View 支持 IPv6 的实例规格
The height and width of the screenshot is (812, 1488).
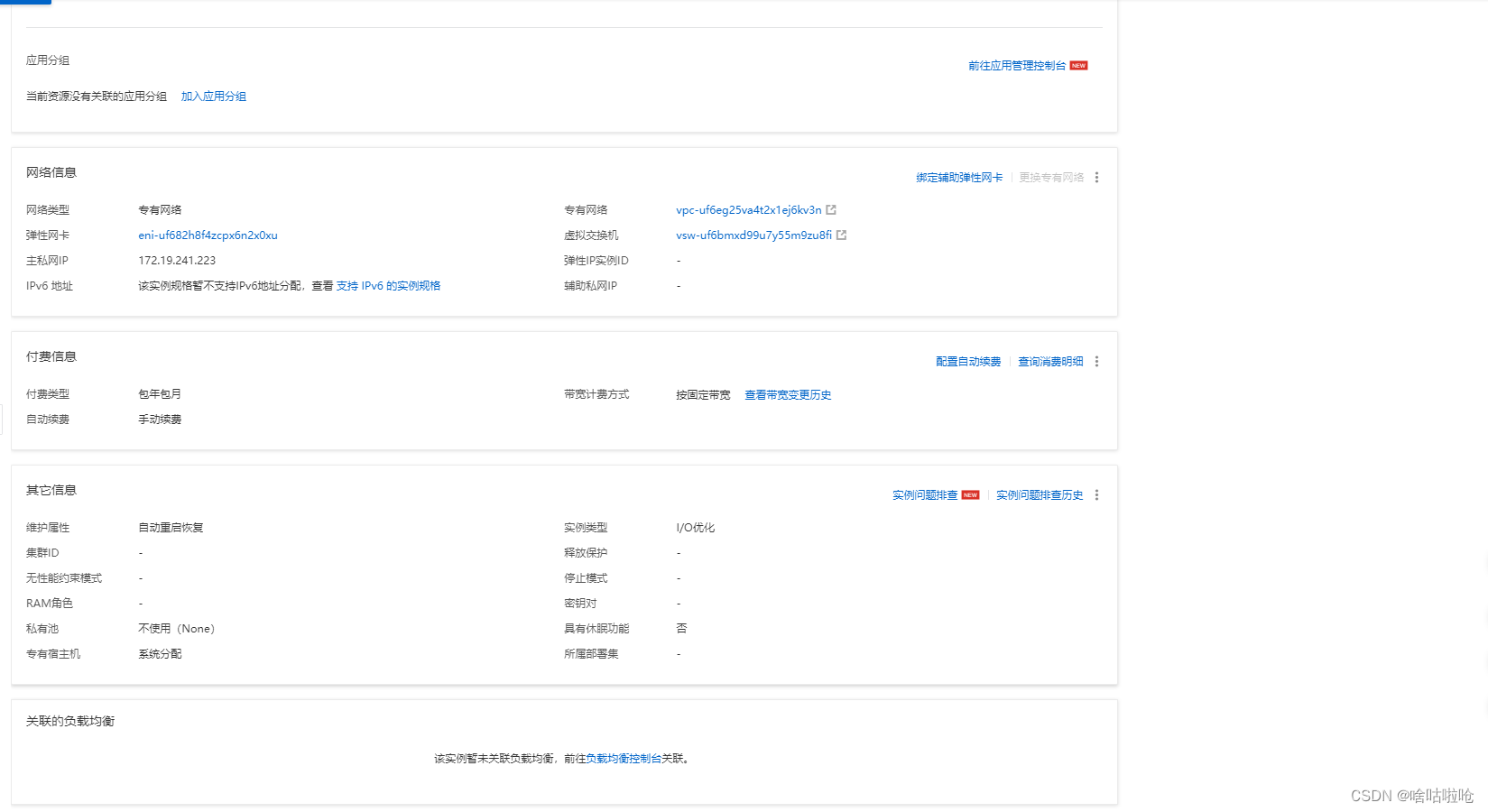388,285
